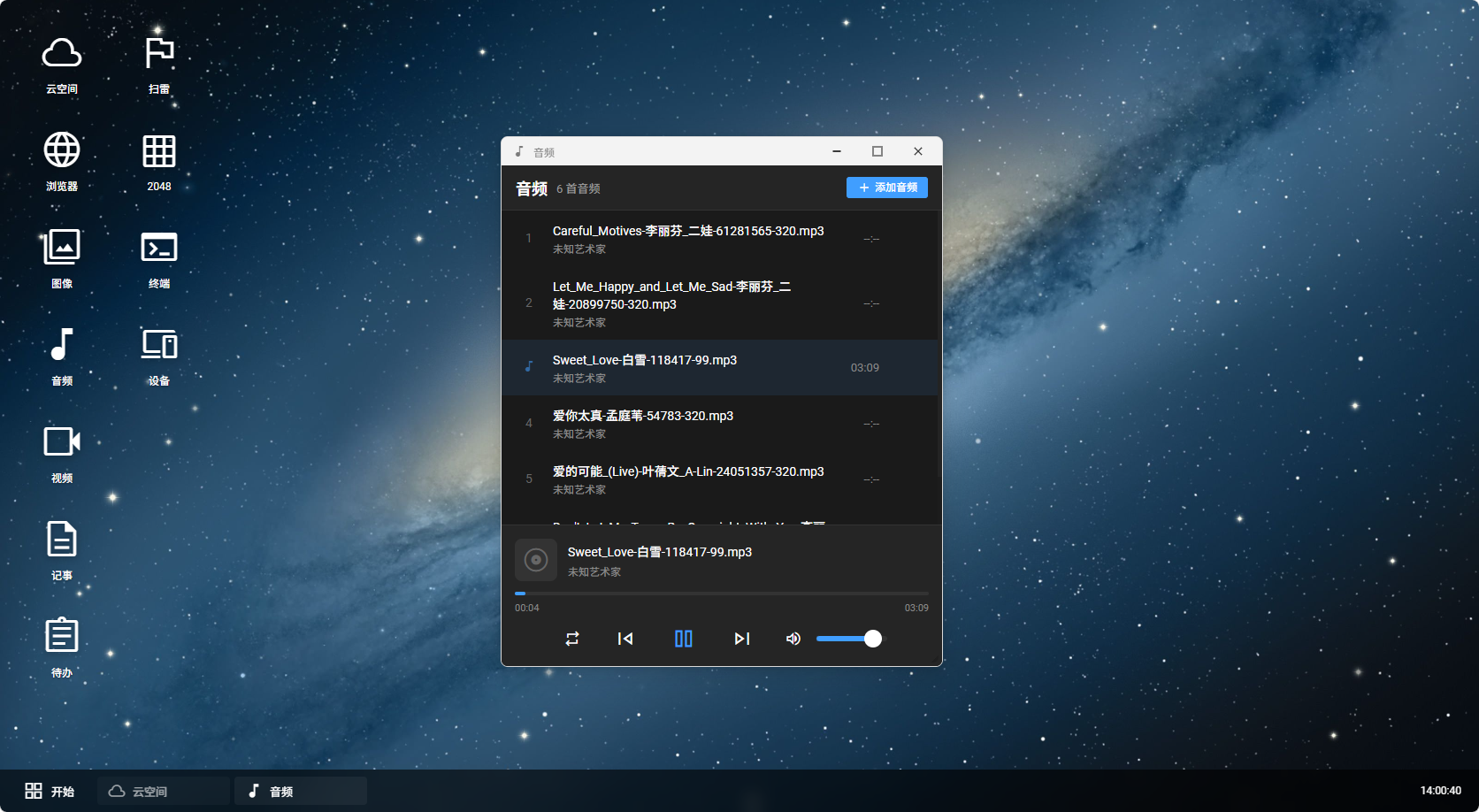Open the 云空间 cloud desktop icon
Image resolution: width=1479 pixels, height=812 pixels.
click(62, 65)
